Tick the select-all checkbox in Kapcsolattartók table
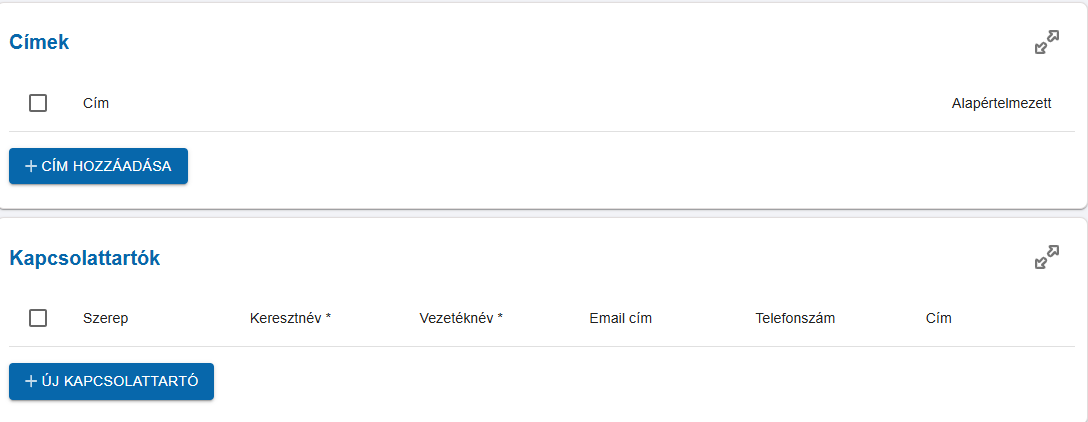The height and width of the screenshot is (422, 1088). (38, 318)
